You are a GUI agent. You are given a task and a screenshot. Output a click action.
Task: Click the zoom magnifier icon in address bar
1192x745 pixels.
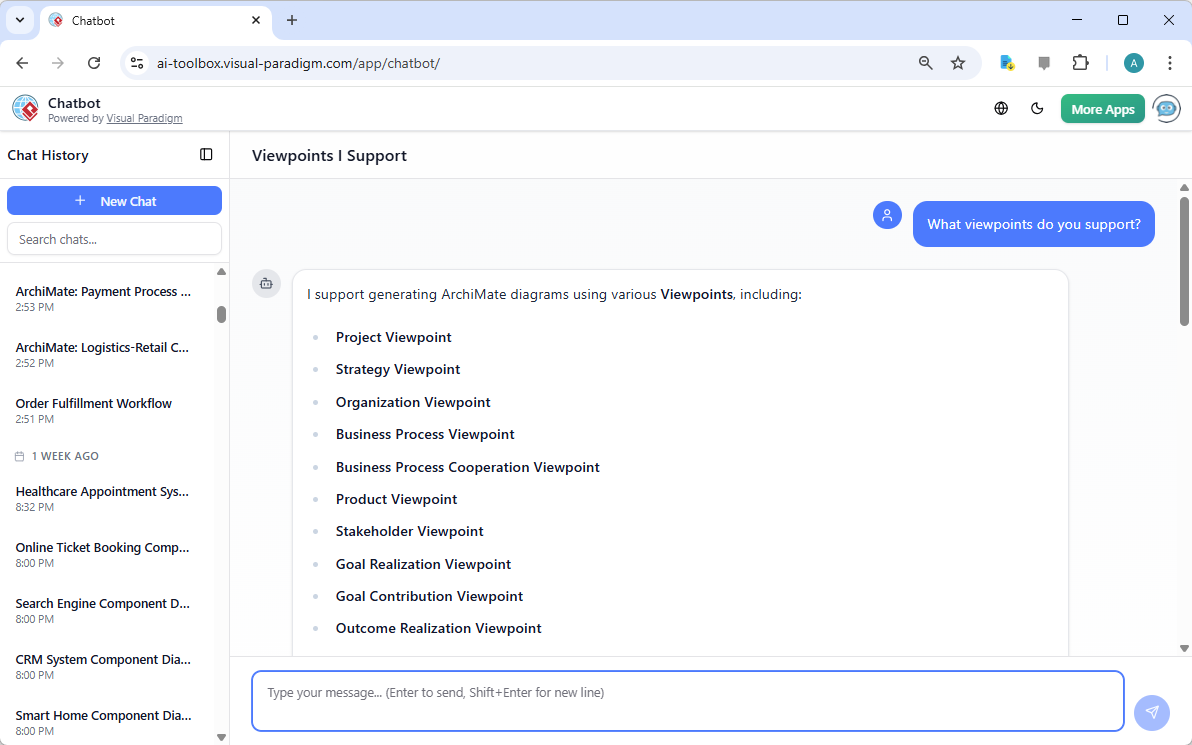click(925, 63)
